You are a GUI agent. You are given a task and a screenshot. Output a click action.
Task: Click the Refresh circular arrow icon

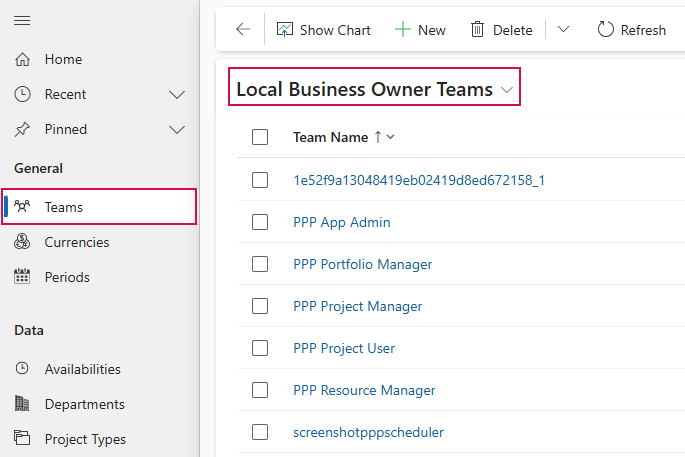pyautogui.click(x=605, y=30)
